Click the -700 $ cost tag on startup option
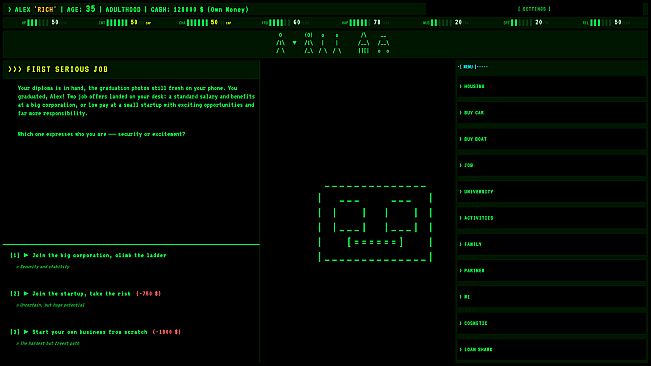The image size is (651, 366). click(149, 293)
